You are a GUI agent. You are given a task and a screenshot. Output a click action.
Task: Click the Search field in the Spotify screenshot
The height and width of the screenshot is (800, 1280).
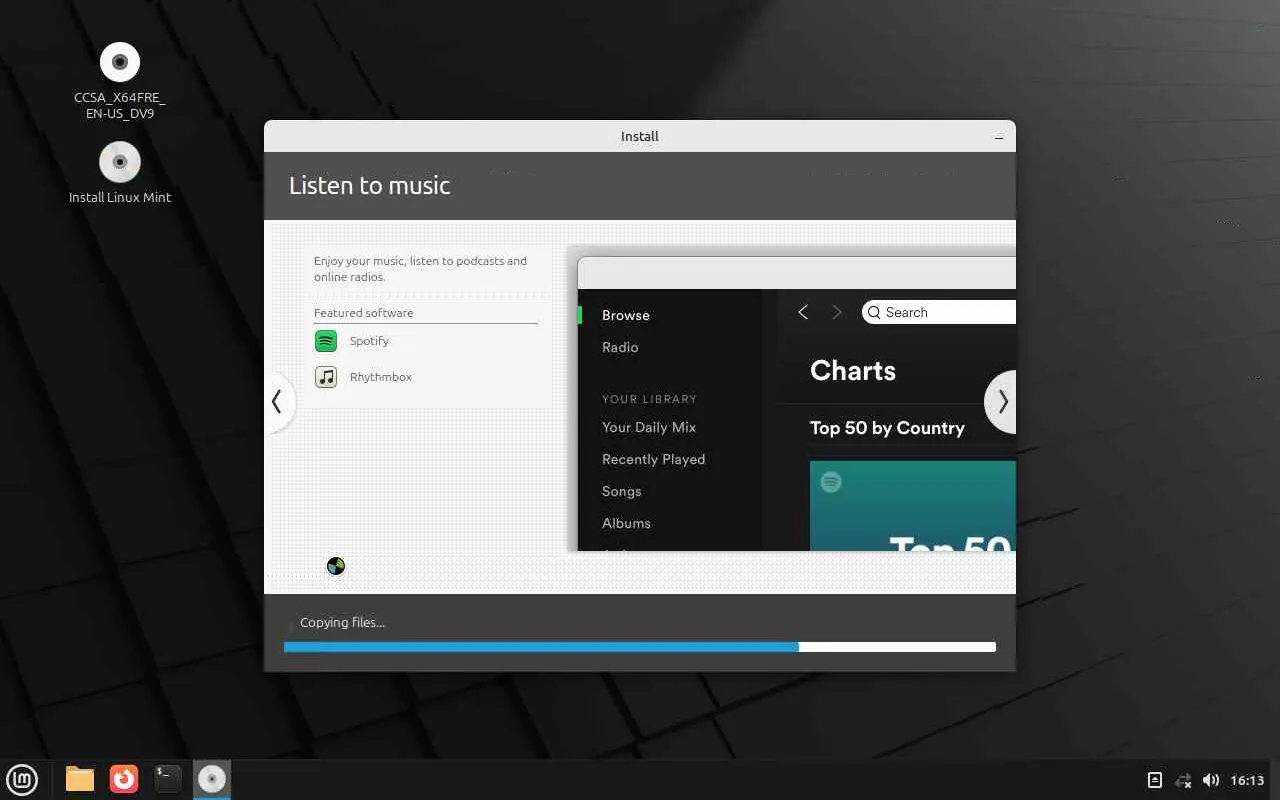(939, 313)
